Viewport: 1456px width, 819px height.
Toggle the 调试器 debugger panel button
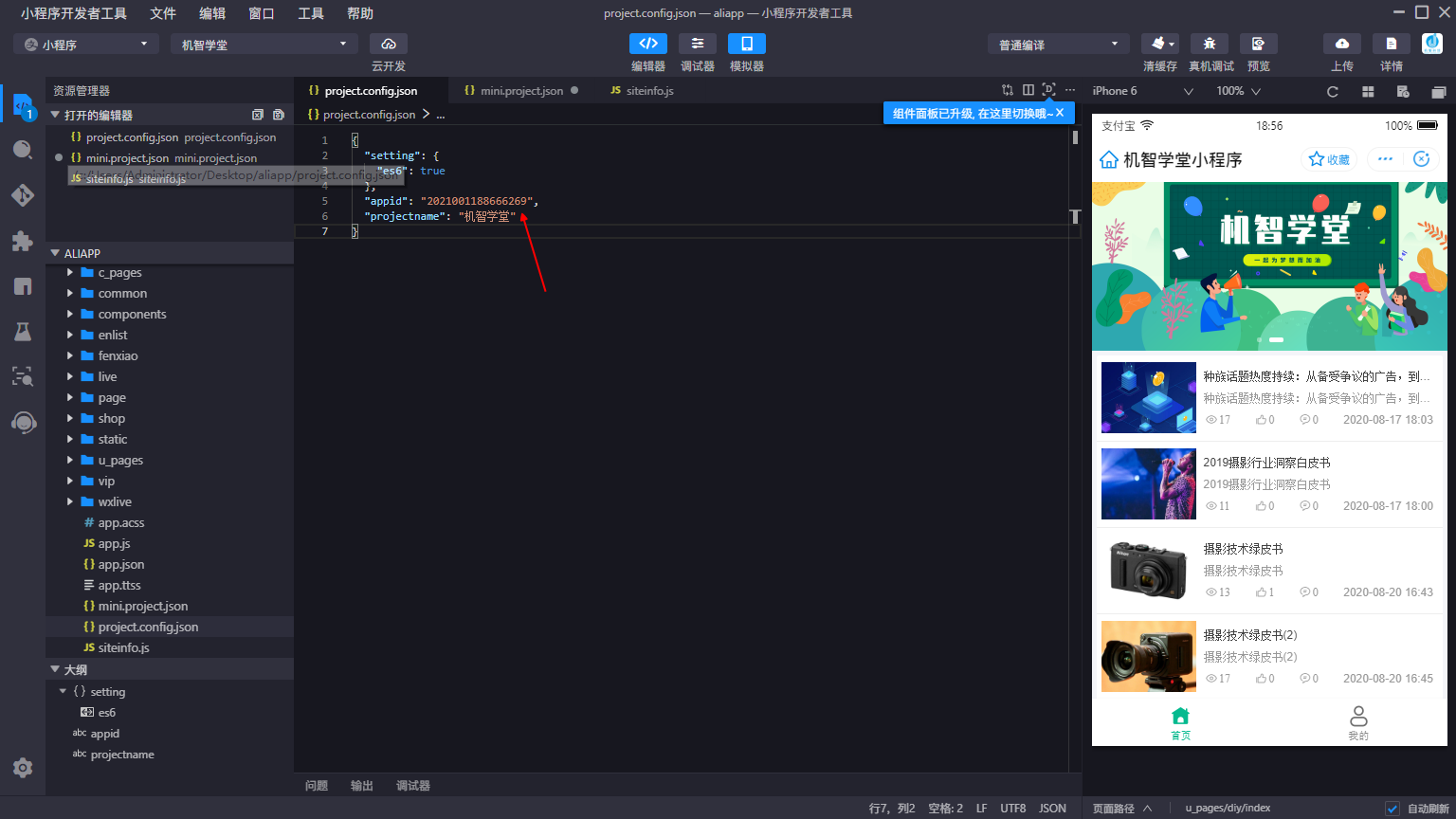coord(698,44)
